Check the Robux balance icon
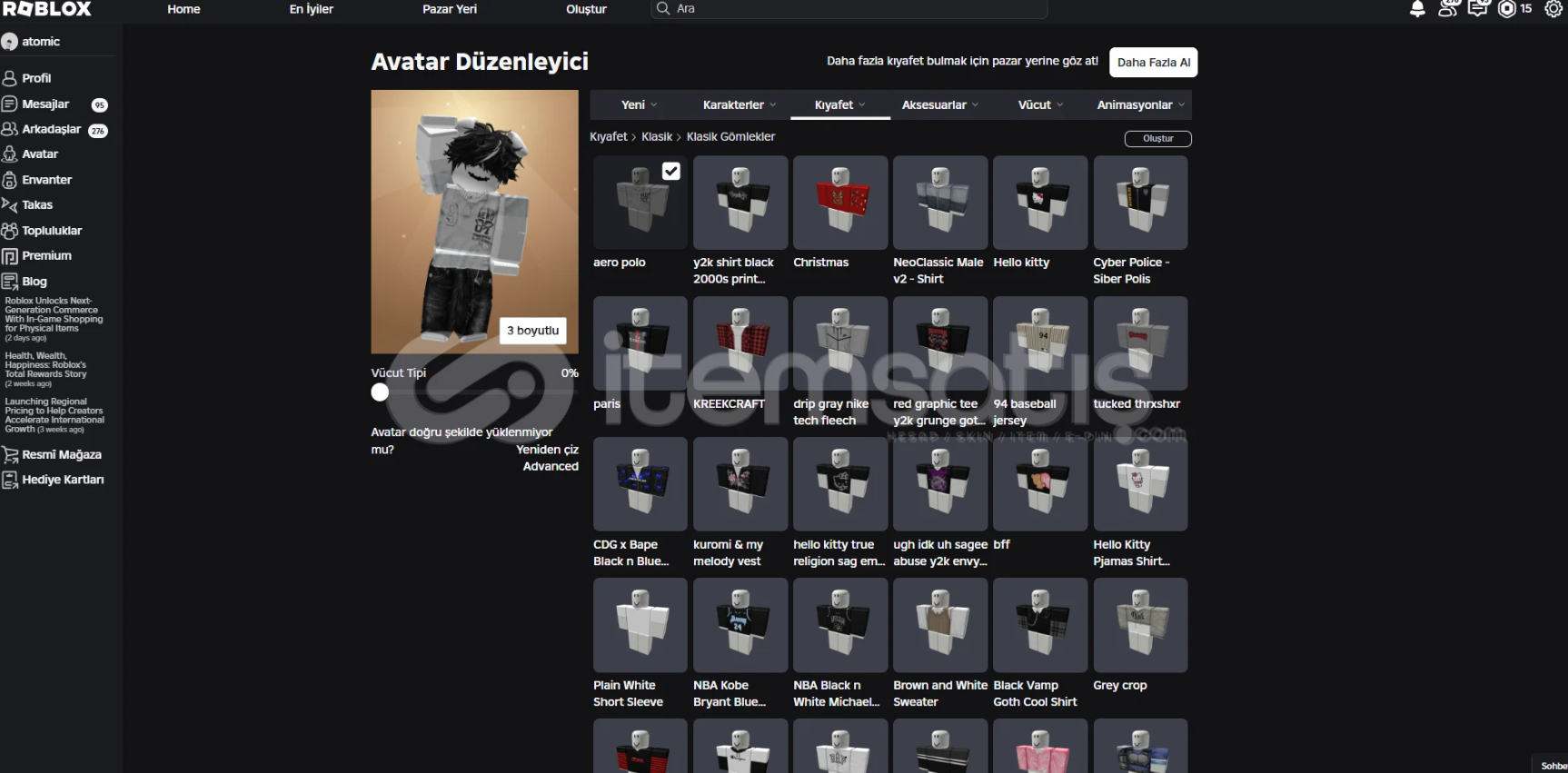The height and width of the screenshot is (773, 1568). tap(1507, 9)
